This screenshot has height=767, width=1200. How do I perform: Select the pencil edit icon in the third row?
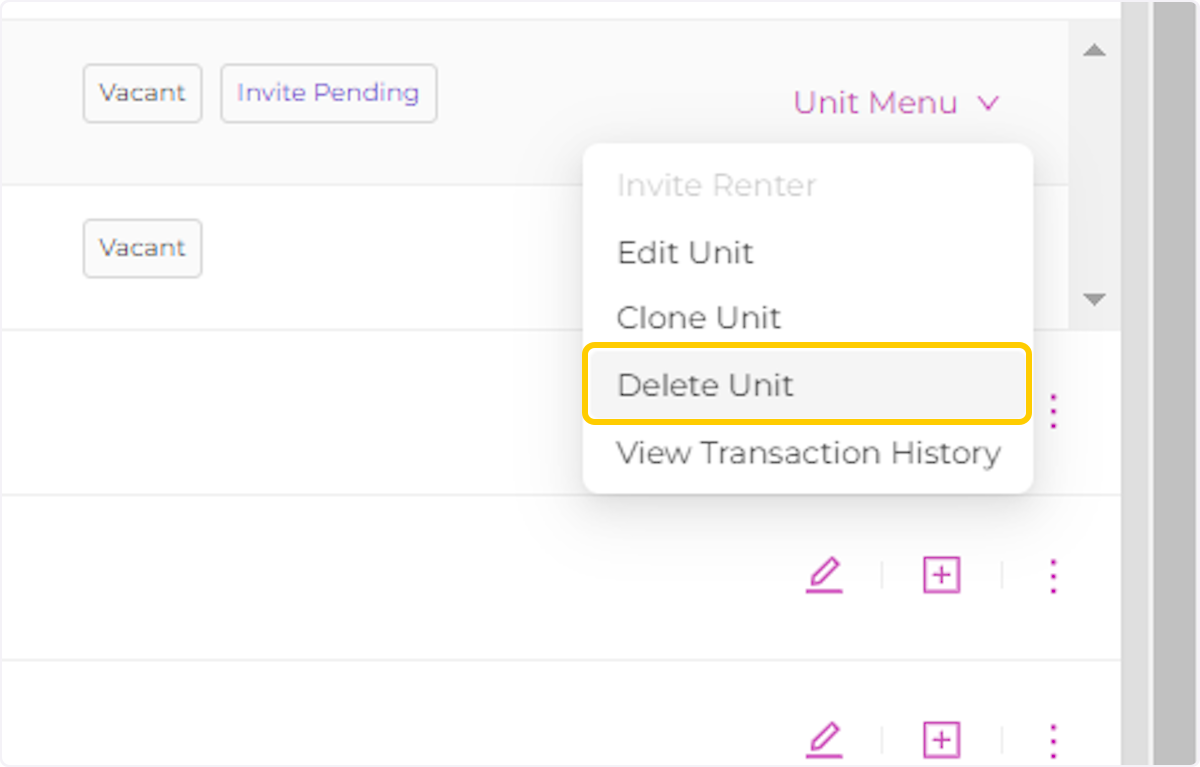[824, 575]
